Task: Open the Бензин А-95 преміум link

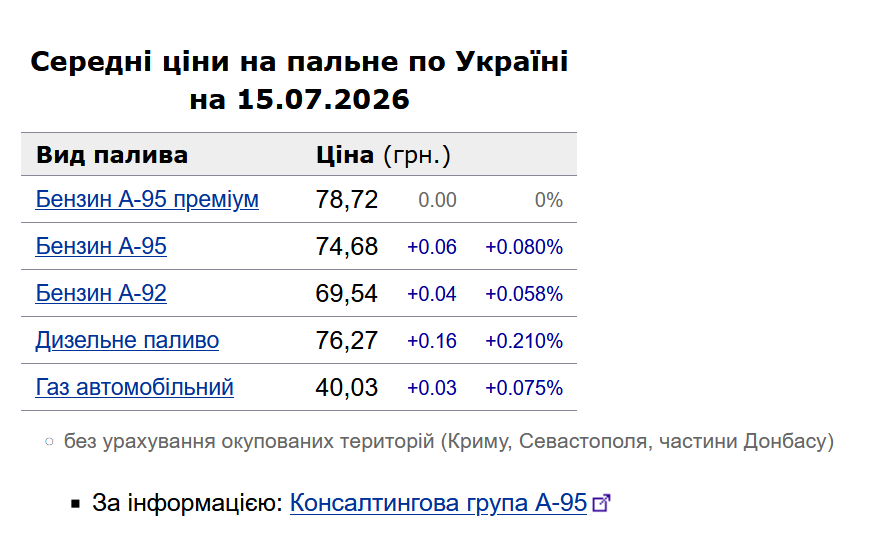Action: coord(147,199)
